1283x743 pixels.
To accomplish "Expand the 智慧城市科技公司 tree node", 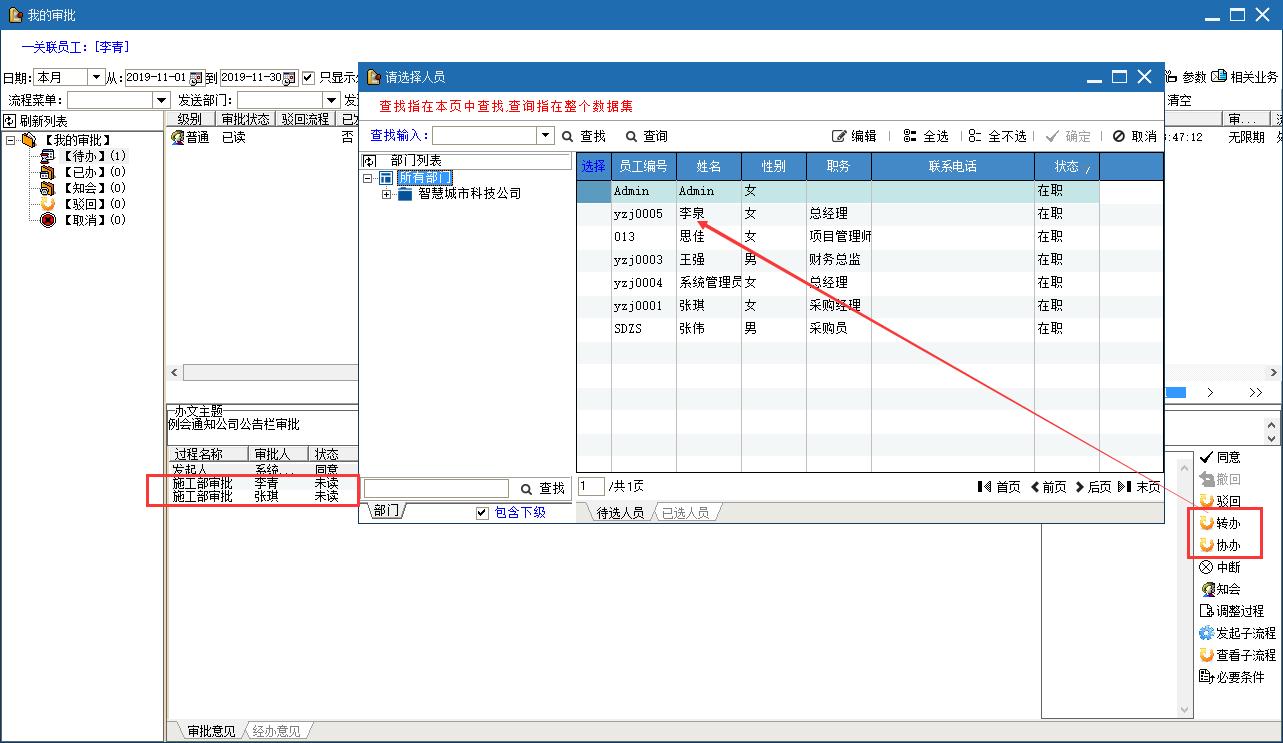I will 387,194.
